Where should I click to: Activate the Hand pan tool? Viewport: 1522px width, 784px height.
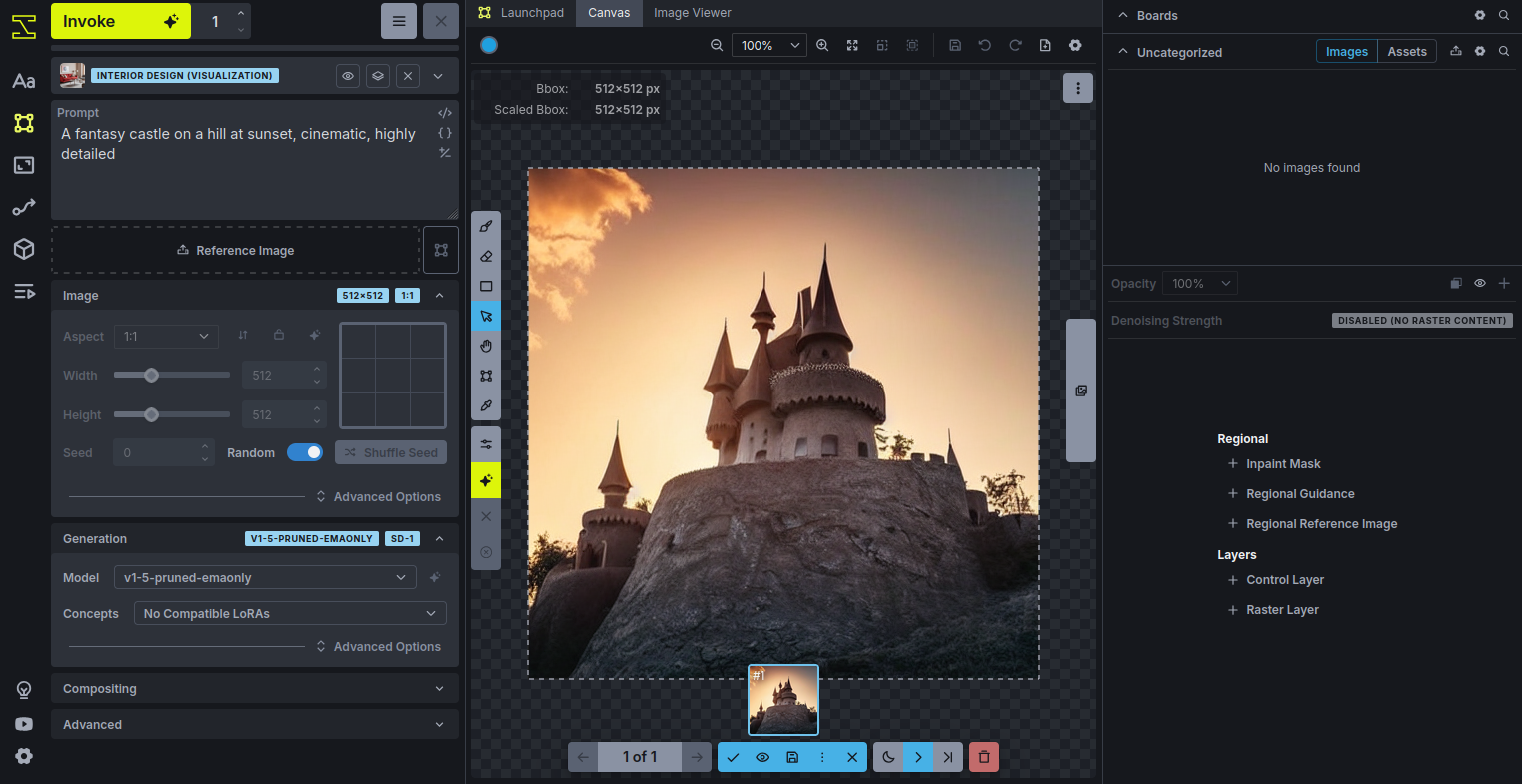click(486, 346)
